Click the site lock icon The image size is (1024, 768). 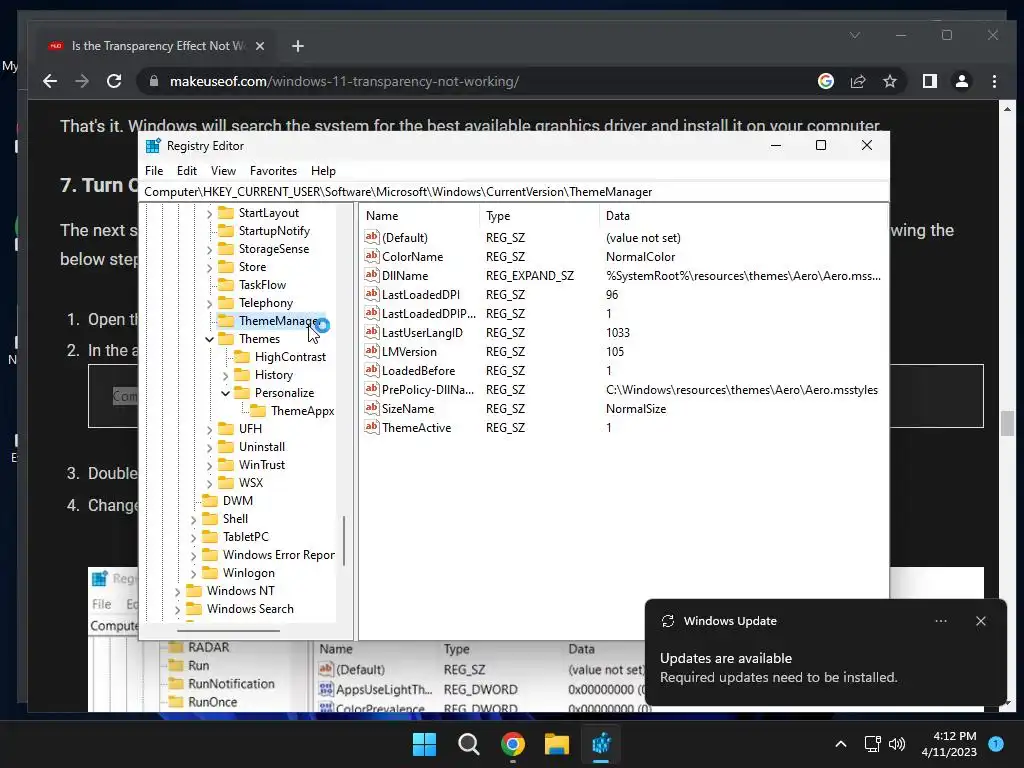click(154, 81)
